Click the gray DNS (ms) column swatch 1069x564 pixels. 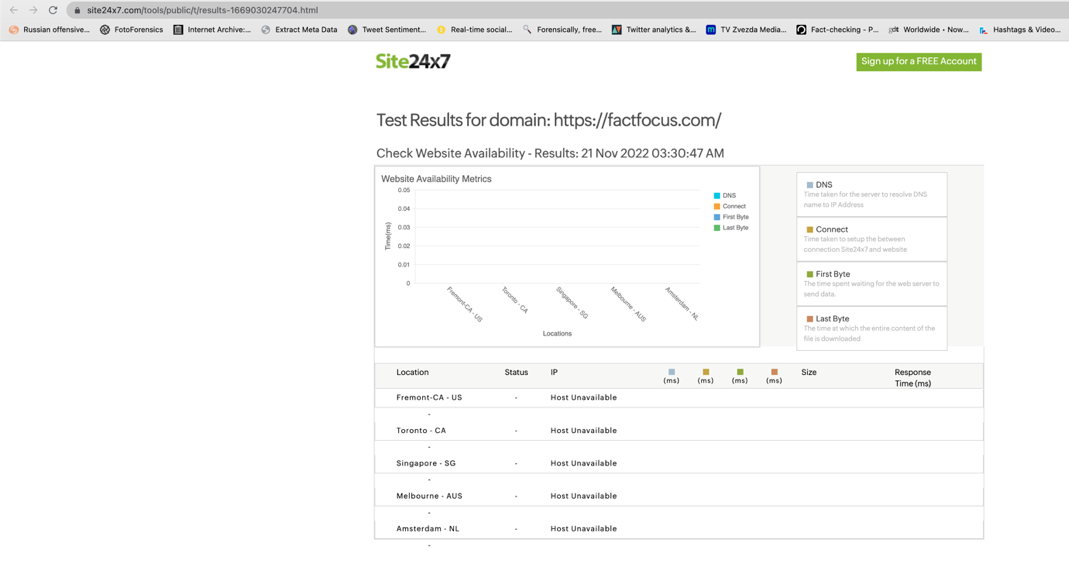point(672,372)
